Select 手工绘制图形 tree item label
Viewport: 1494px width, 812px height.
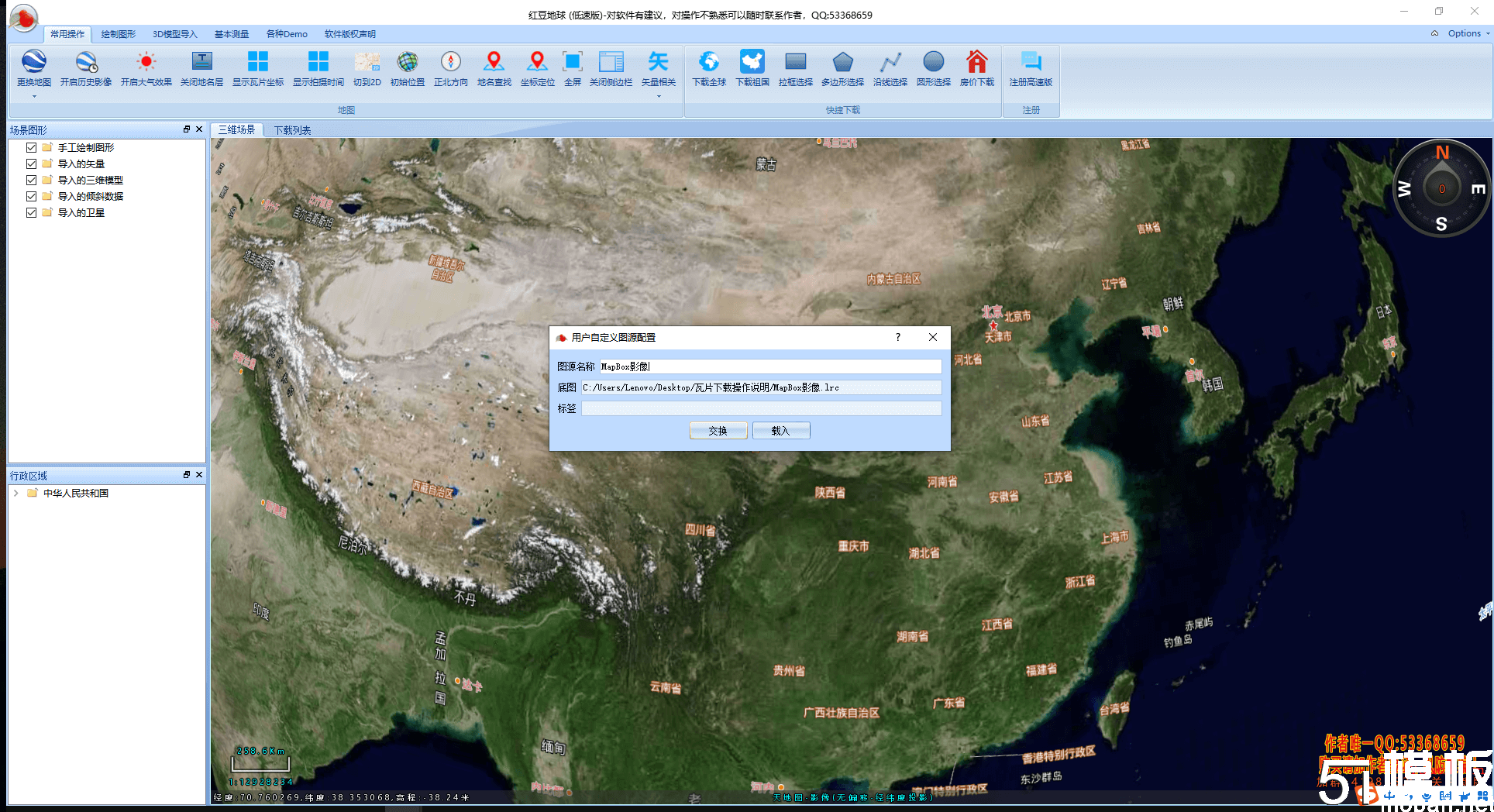86,147
